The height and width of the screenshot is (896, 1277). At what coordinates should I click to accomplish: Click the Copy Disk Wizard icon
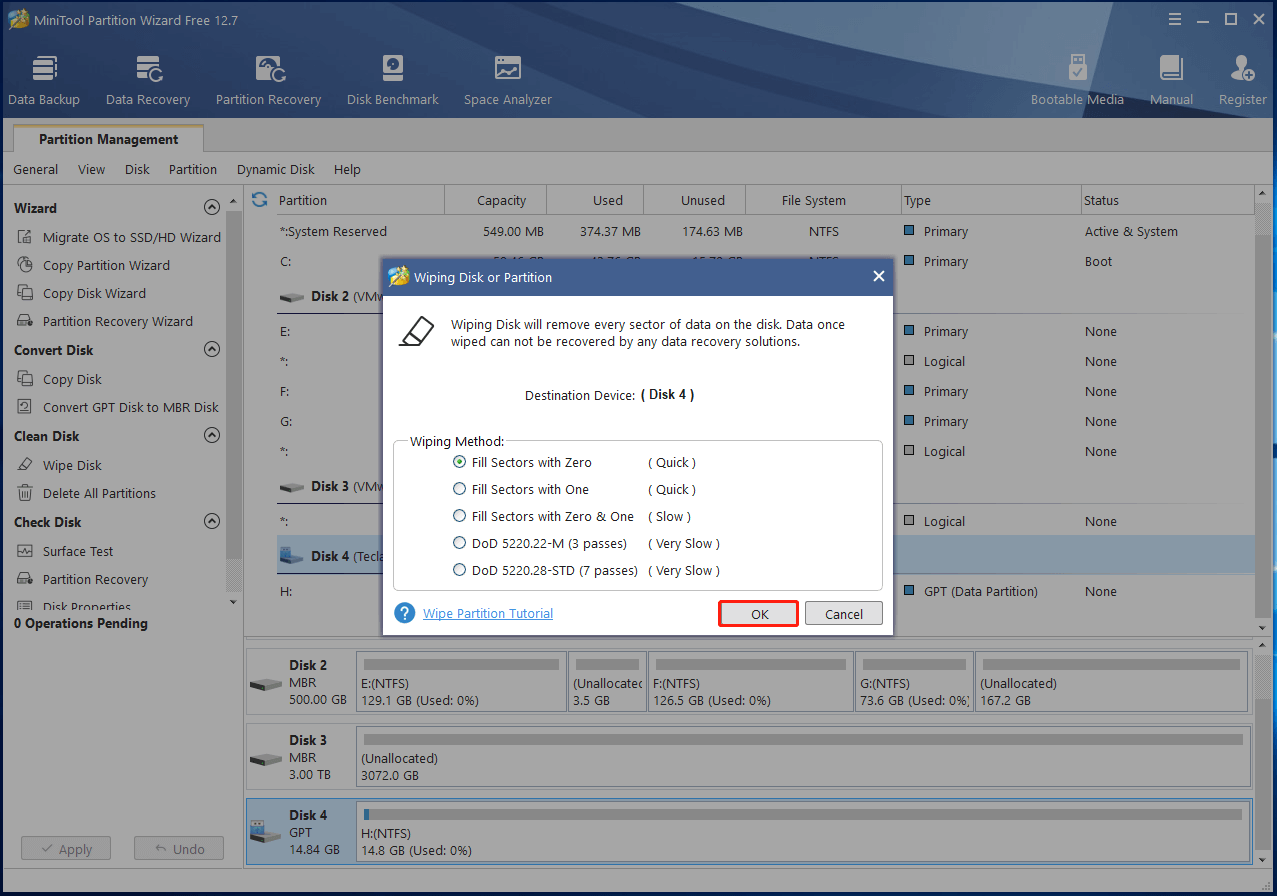click(x=25, y=293)
